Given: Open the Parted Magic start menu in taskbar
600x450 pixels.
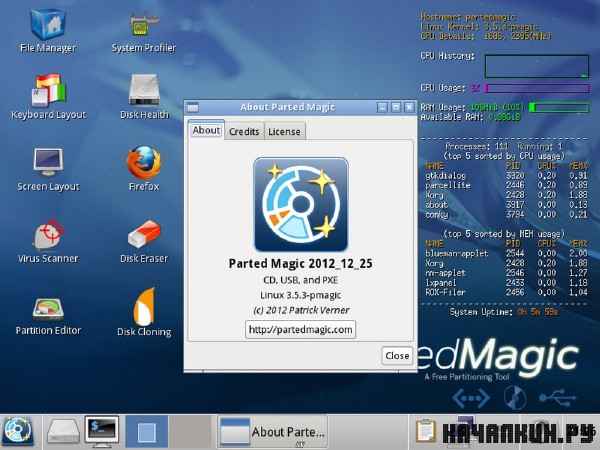Looking at the screenshot, I should coord(18,431).
